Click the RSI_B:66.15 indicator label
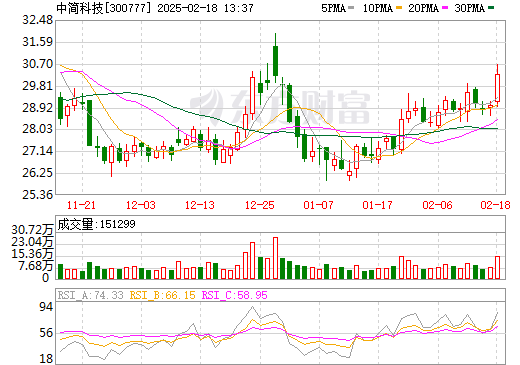This screenshot has height=365, width=520. pos(163,295)
